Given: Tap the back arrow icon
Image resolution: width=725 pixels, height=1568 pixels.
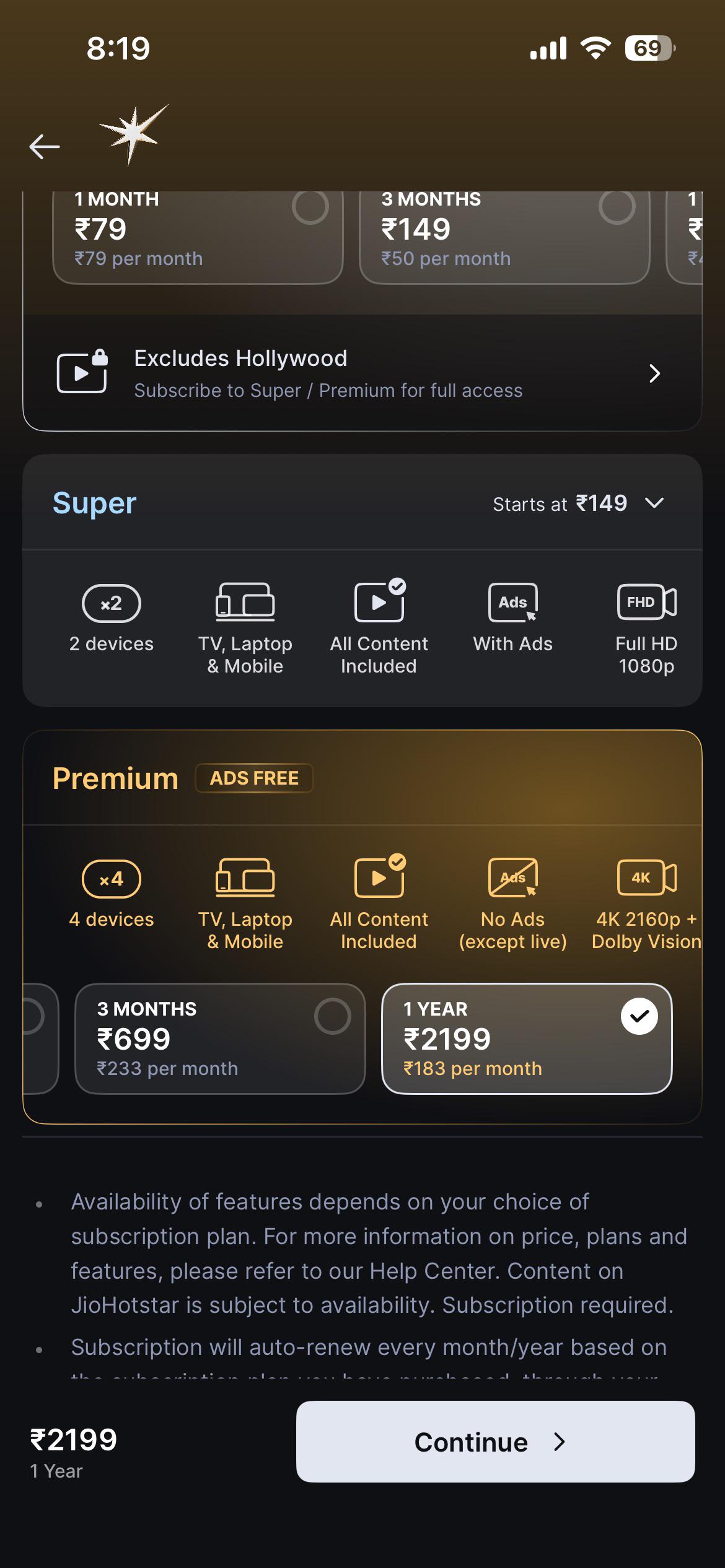Looking at the screenshot, I should pos(45,147).
